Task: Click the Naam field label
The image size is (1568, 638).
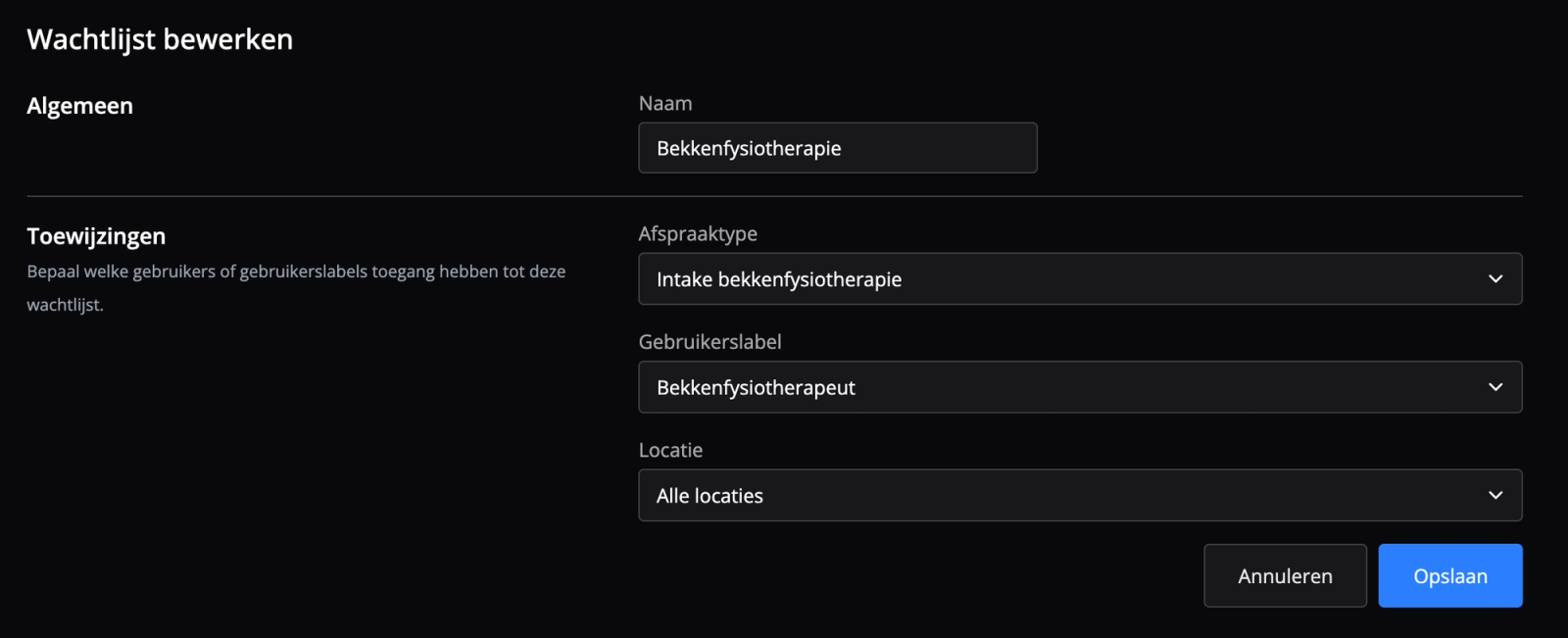Action: pos(665,103)
